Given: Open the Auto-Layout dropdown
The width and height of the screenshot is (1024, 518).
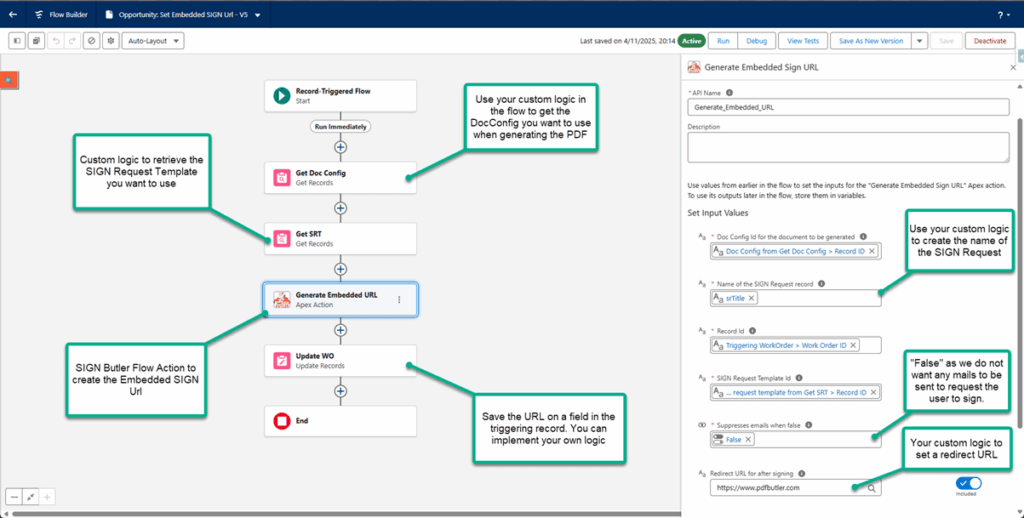Looking at the screenshot, I should coord(153,41).
